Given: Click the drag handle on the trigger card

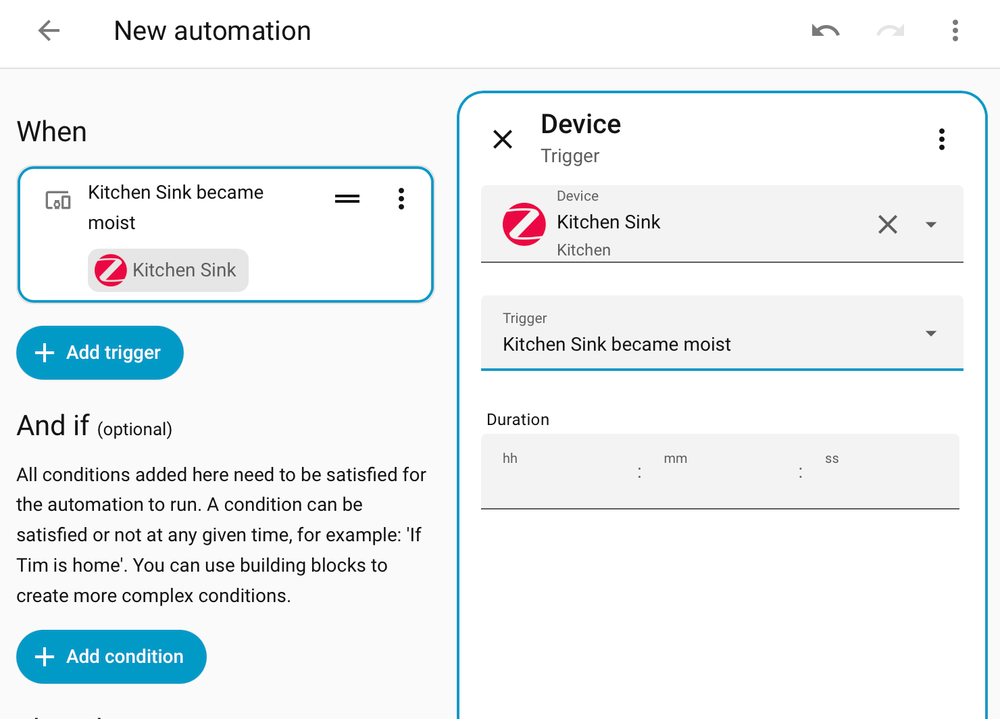Looking at the screenshot, I should [347, 199].
